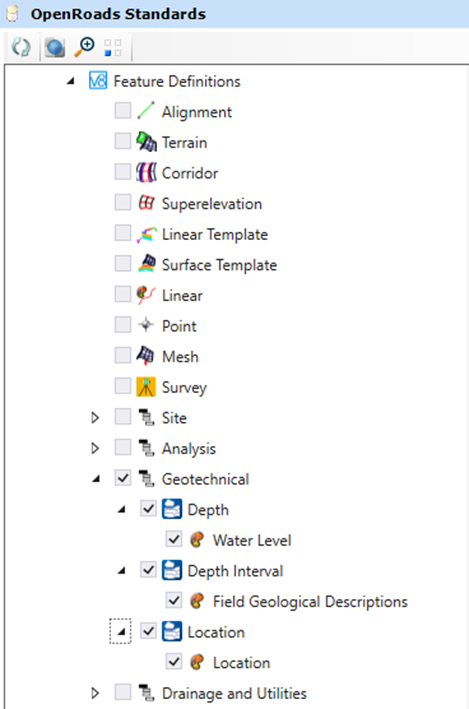The image size is (469, 709).
Task: Select the Linear Template item
Action: [x=215, y=234]
